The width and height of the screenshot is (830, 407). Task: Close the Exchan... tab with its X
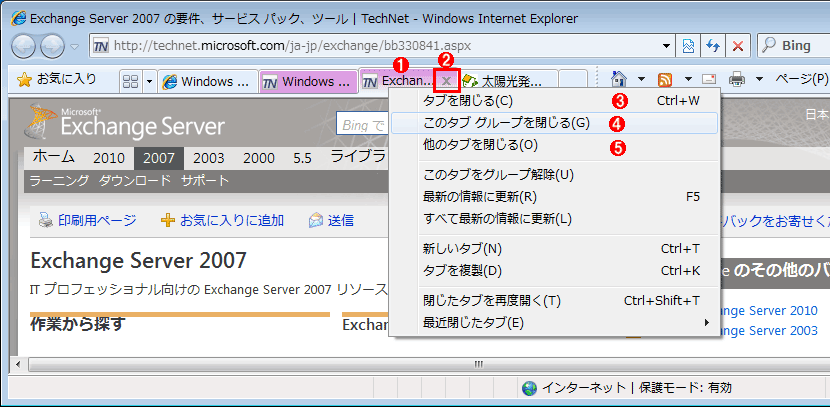(x=447, y=80)
